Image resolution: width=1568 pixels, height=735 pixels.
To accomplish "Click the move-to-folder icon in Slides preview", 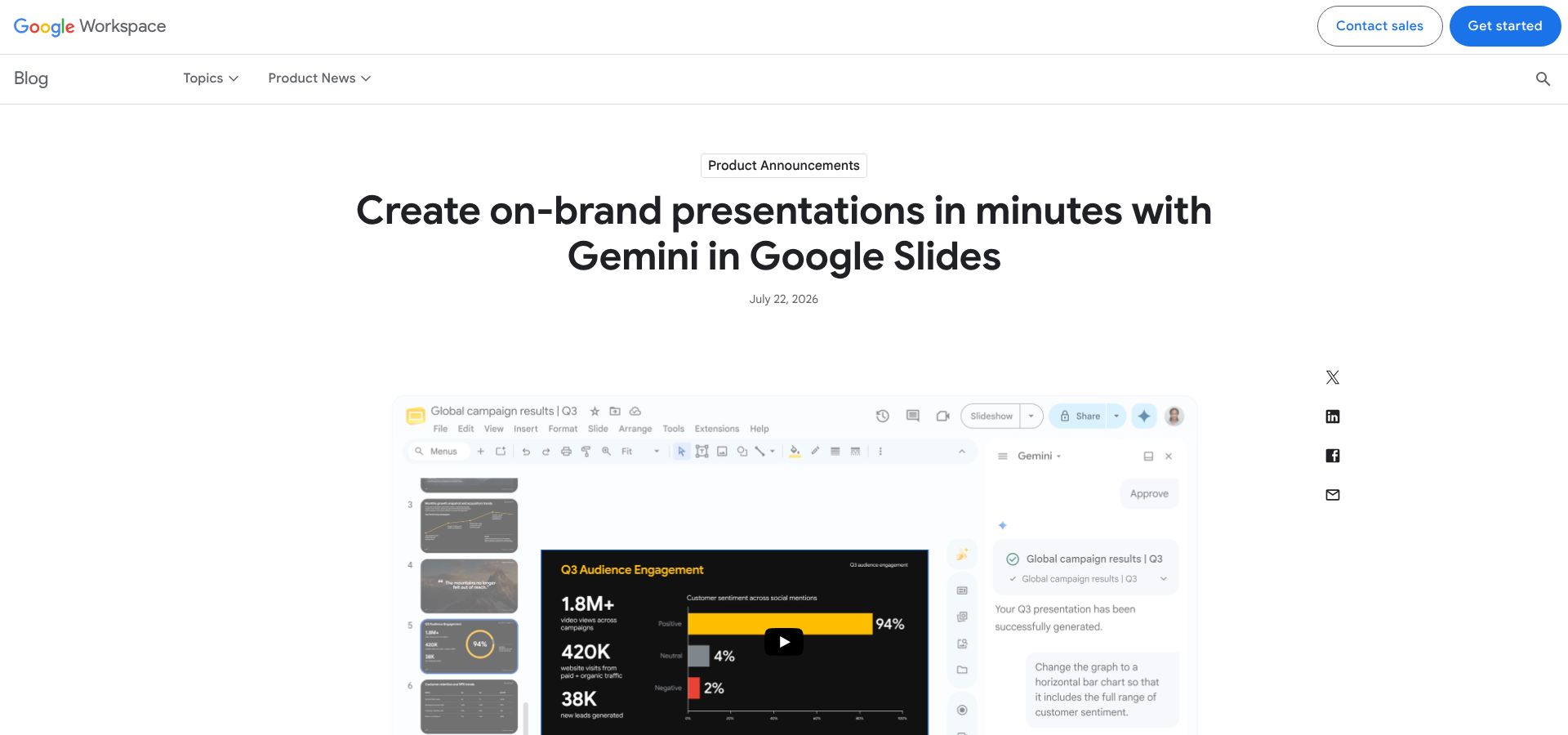I will click(615, 412).
